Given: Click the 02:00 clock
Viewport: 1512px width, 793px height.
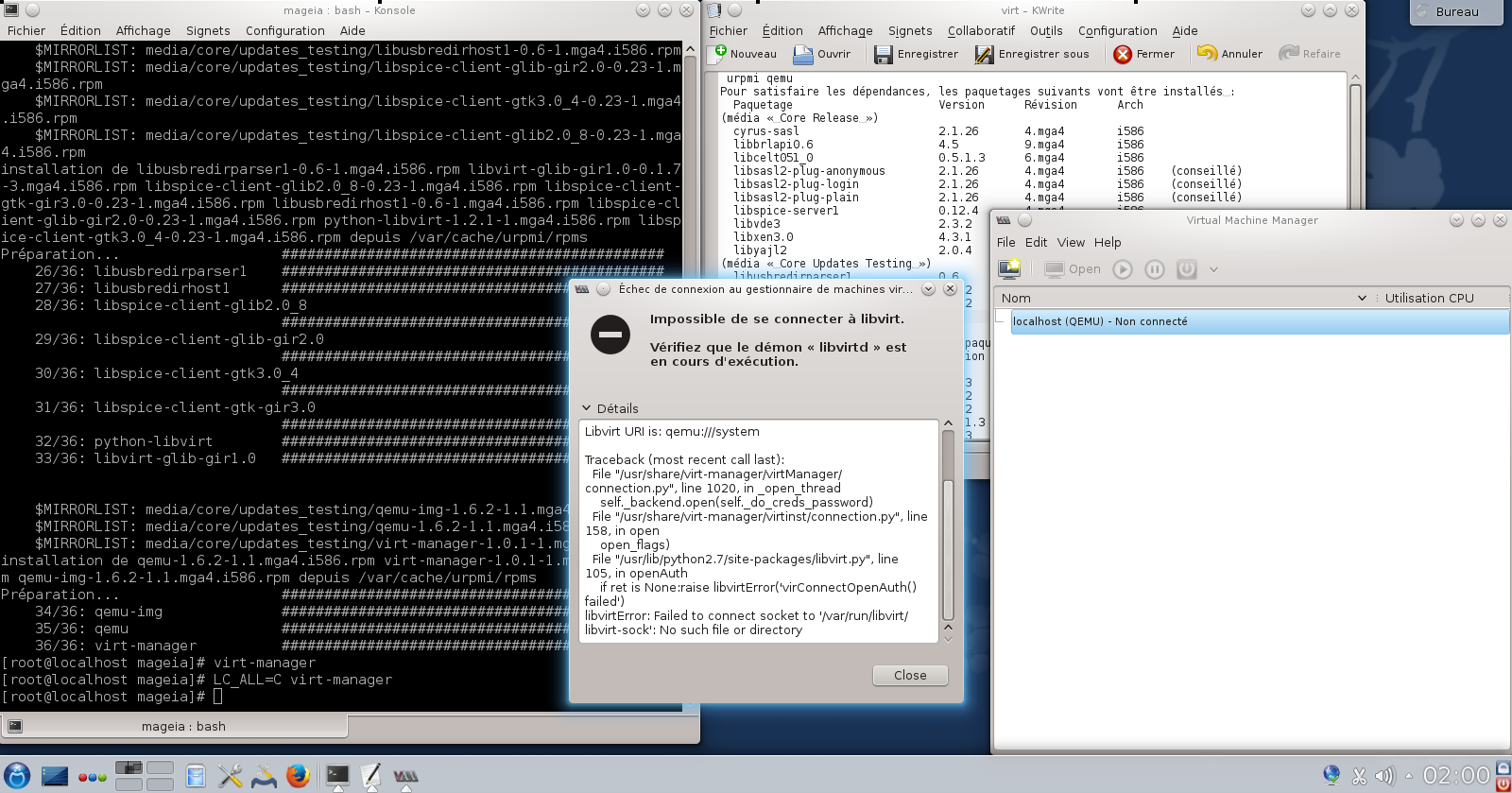Looking at the screenshot, I should pos(1456,776).
